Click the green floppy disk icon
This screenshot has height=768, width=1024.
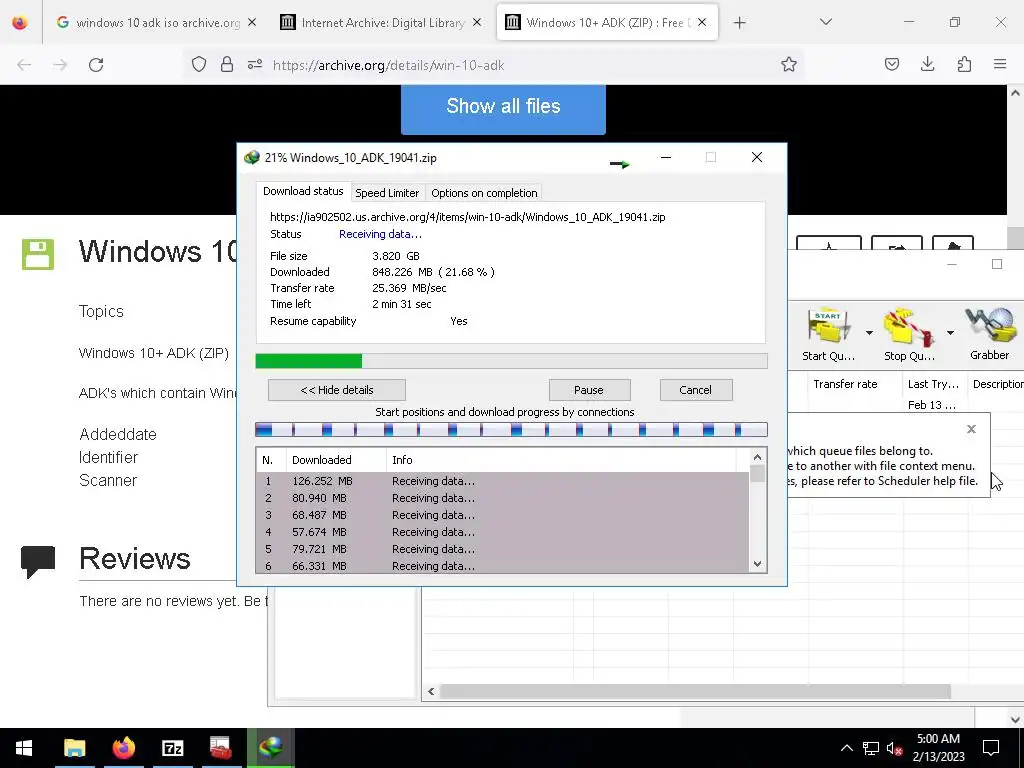(38, 254)
